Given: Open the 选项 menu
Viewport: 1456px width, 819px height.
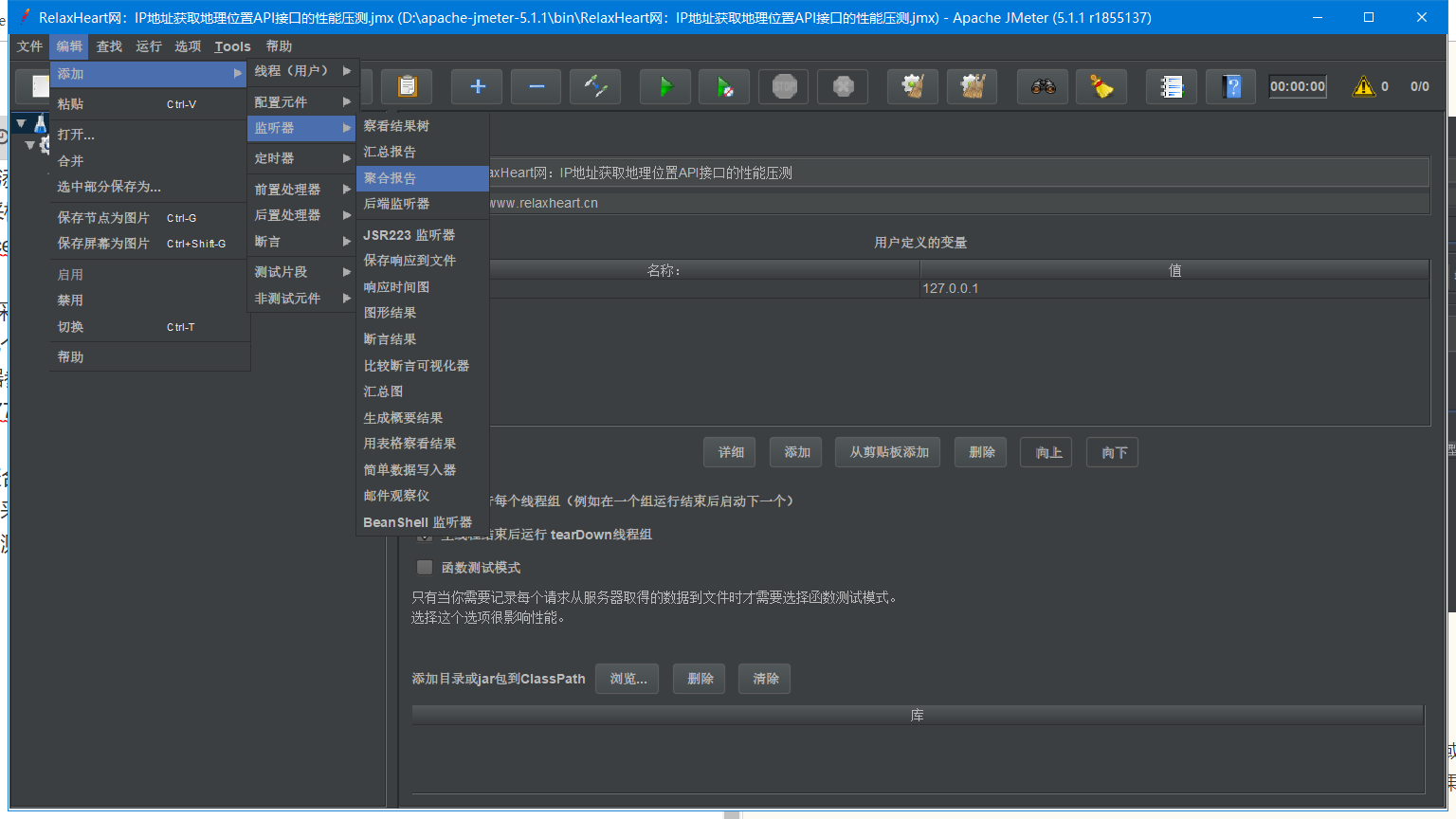Looking at the screenshot, I should tap(188, 46).
